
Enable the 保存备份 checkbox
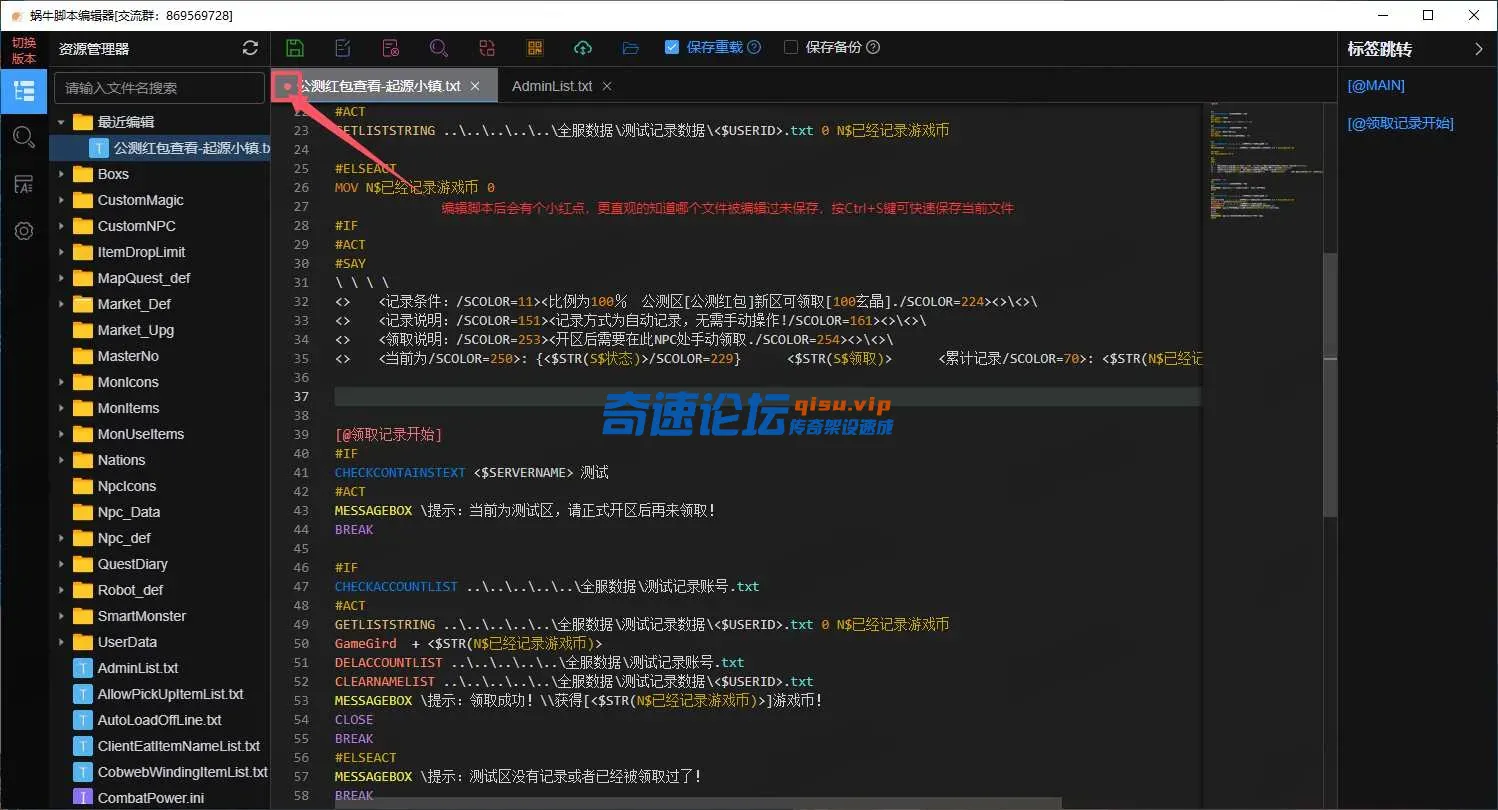coord(791,47)
